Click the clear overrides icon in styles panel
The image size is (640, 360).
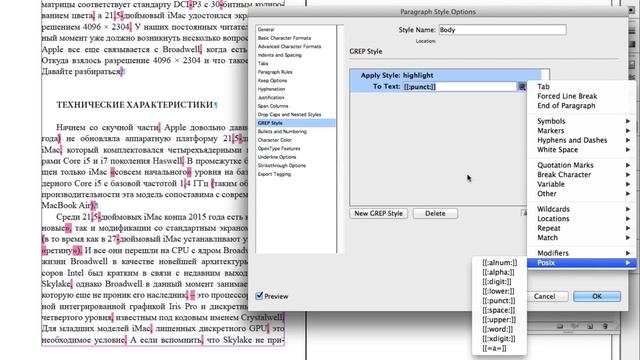[575, 326]
